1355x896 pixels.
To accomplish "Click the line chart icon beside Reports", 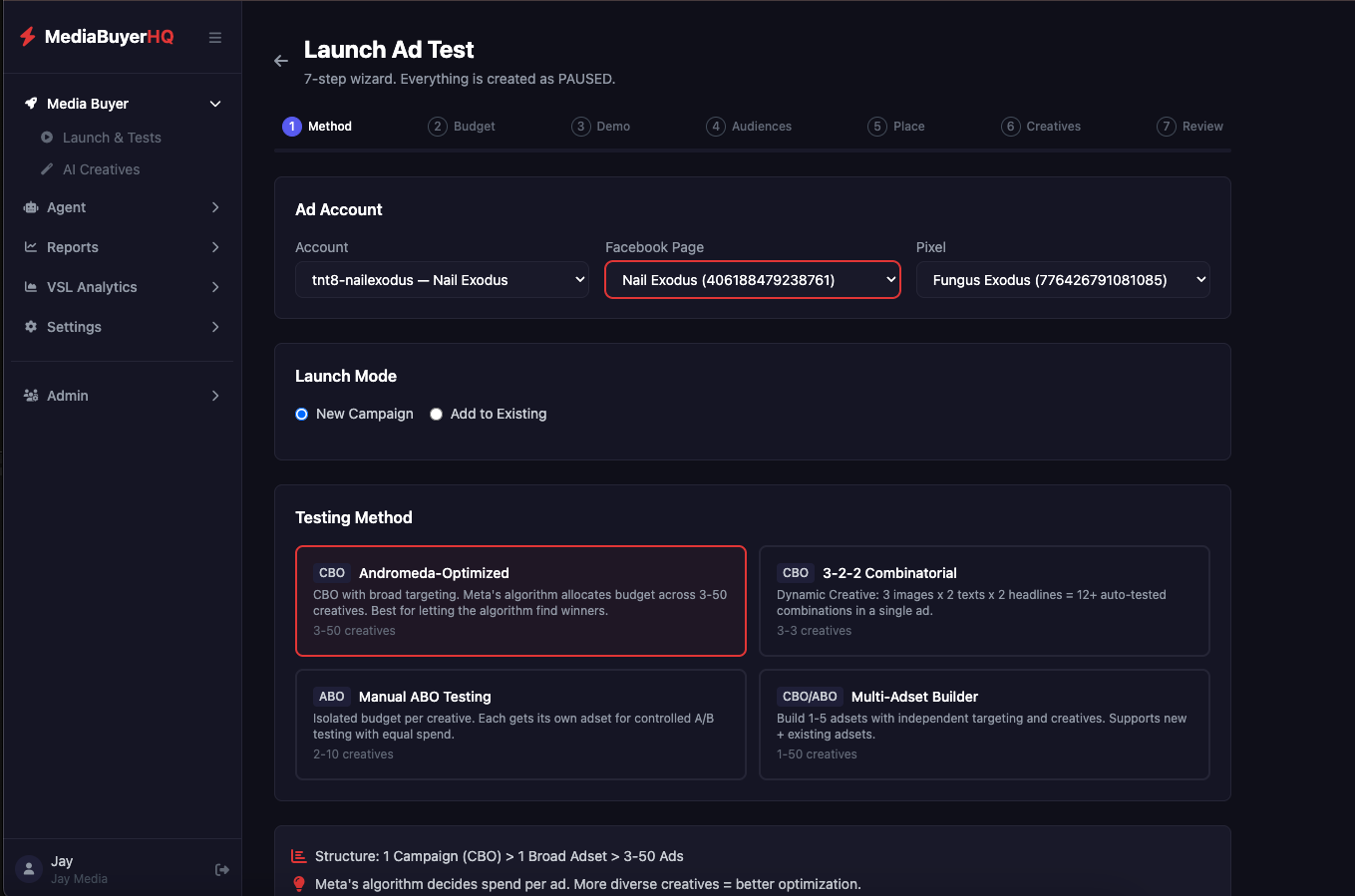I will 31,247.
